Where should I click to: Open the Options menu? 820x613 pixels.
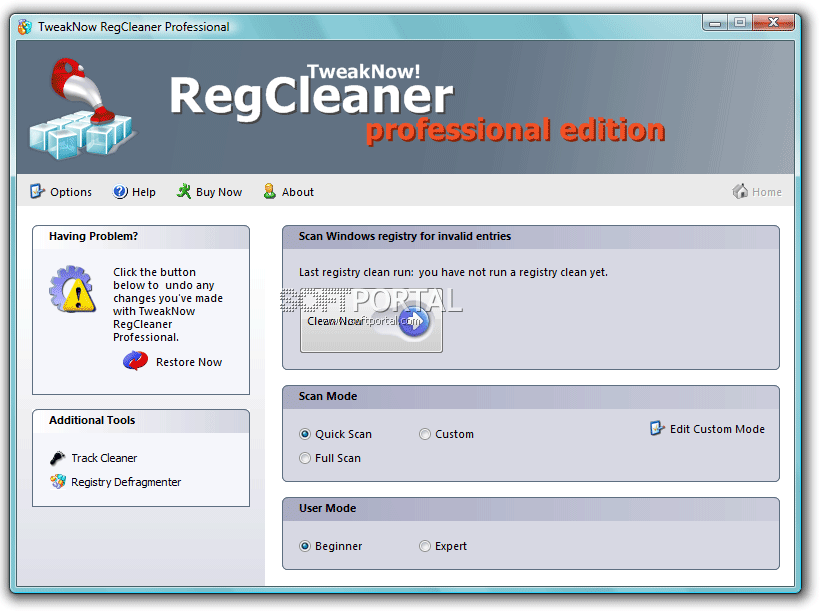pyautogui.click(x=61, y=192)
